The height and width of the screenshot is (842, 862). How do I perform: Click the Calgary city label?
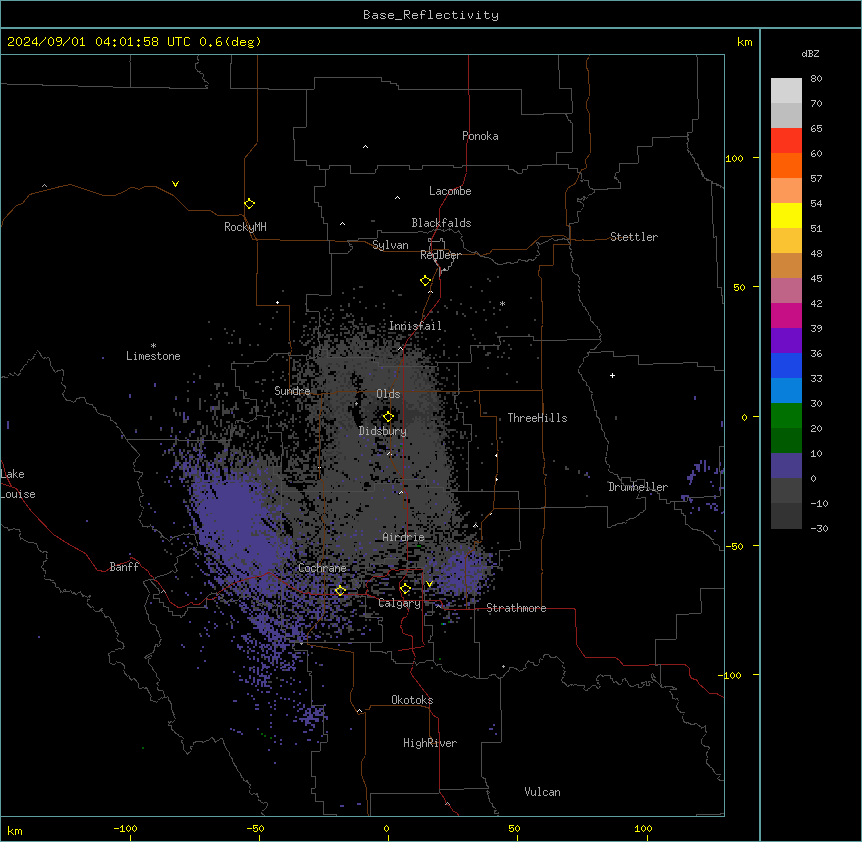click(x=399, y=603)
